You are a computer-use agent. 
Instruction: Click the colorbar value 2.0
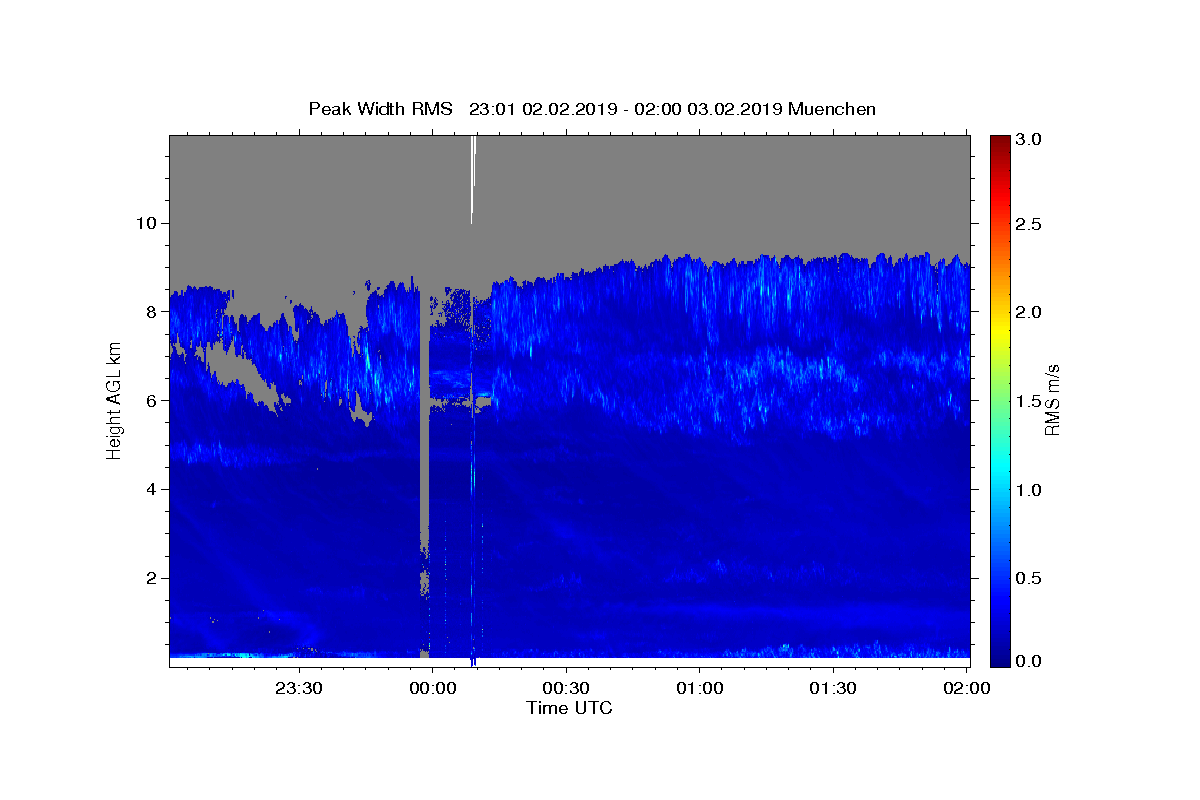tap(1030, 312)
